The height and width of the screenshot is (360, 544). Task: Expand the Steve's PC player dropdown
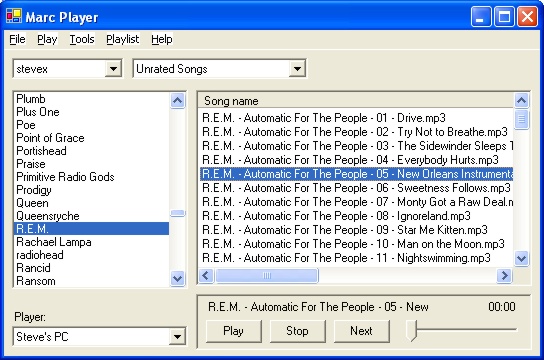[177, 336]
